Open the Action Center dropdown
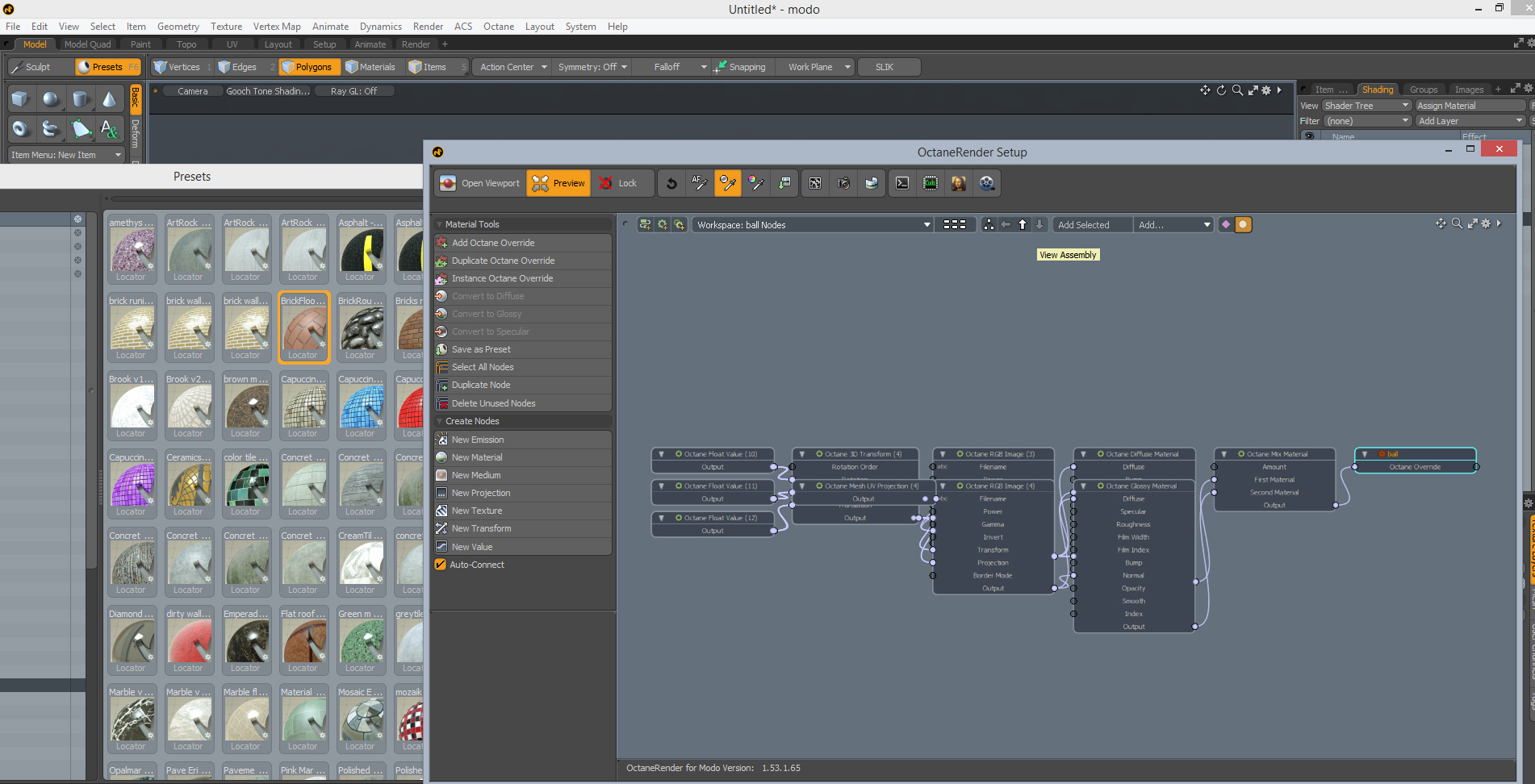Screen dimensions: 1535x784 tap(513, 67)
